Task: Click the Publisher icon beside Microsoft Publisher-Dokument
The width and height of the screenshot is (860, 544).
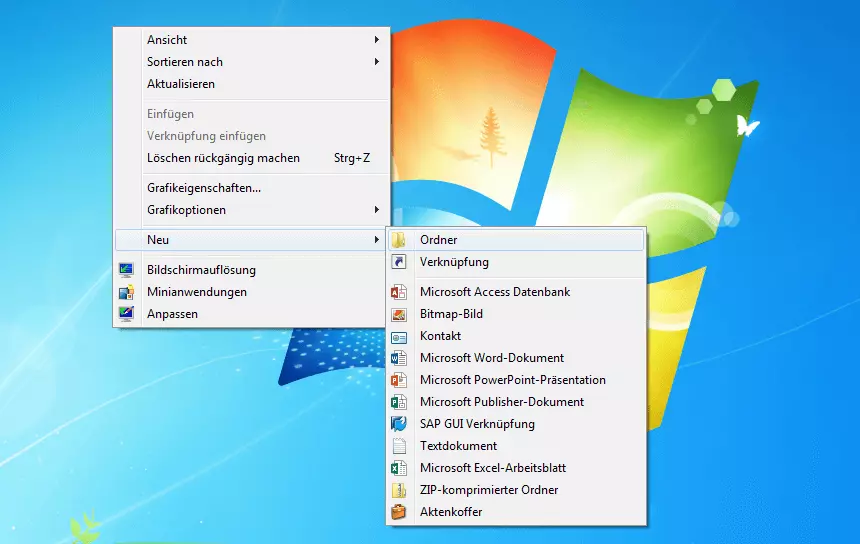Action: (x=399, y=402)
